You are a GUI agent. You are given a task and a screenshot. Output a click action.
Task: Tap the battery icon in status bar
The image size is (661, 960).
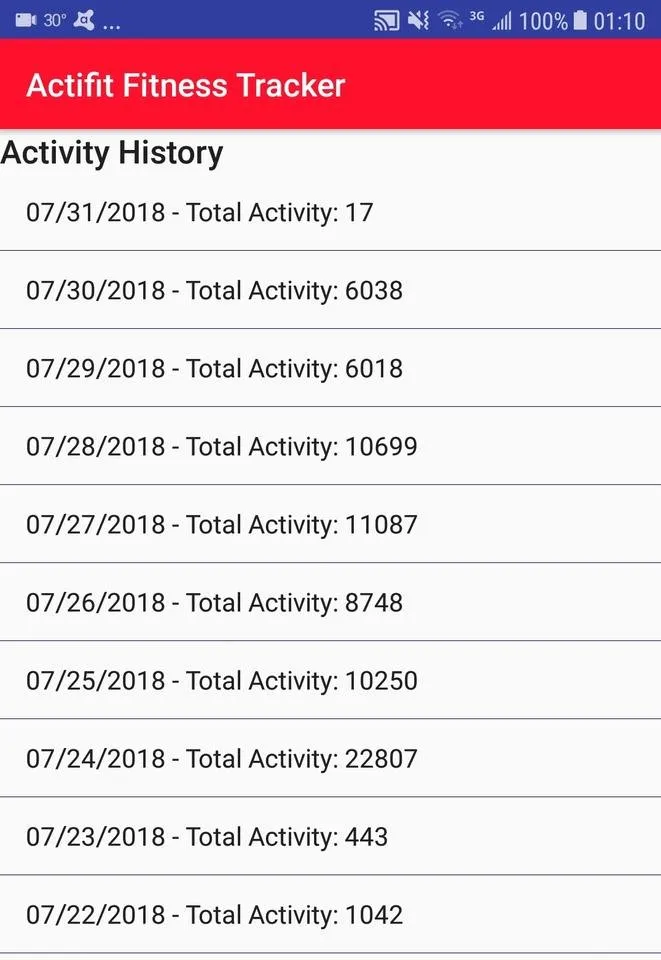coord(580,20)
